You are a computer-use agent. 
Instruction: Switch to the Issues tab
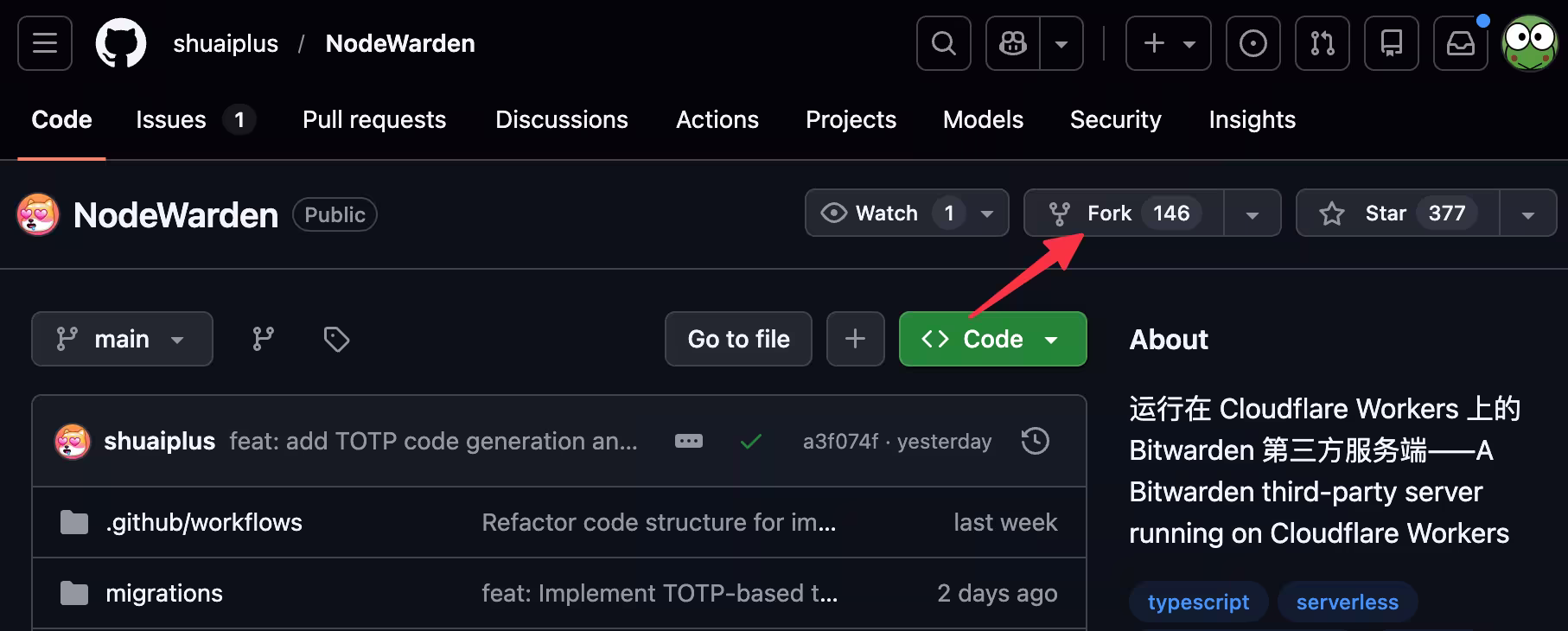coord(171,119)
